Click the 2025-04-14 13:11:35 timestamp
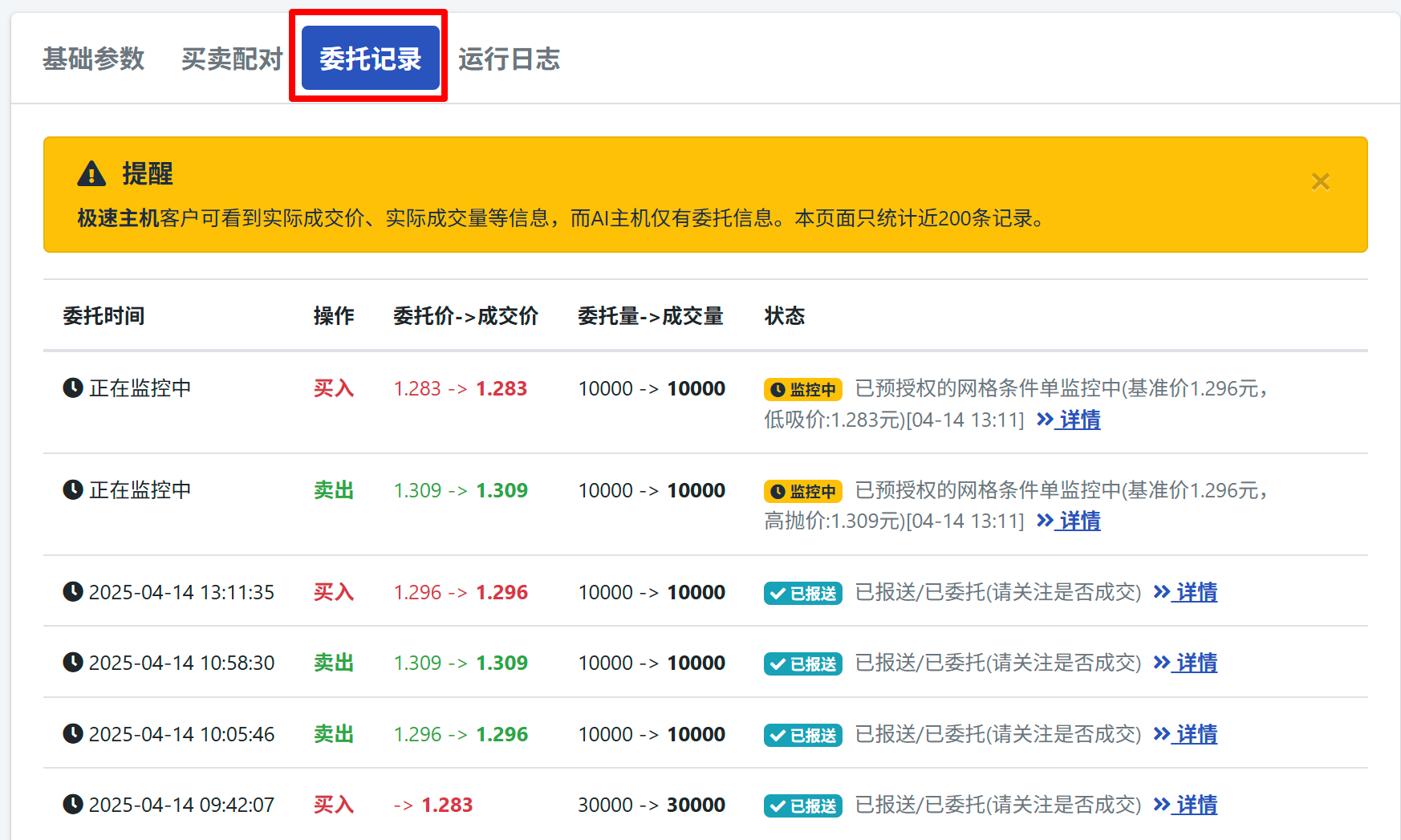 [x=181, y=592]
